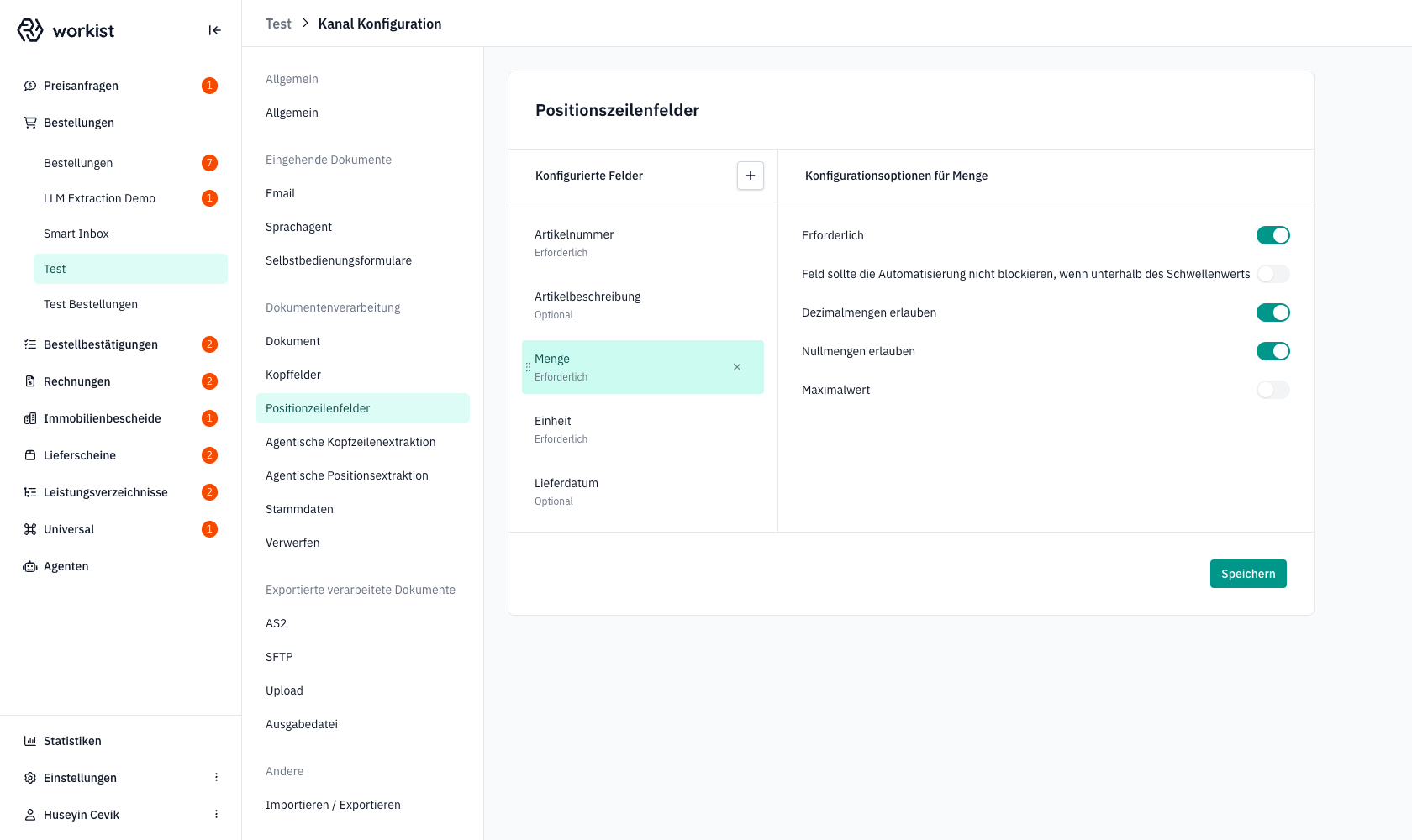Open Selbstbedienungsformulare settings
1412x840 pixels.
[x=362, y=260]
